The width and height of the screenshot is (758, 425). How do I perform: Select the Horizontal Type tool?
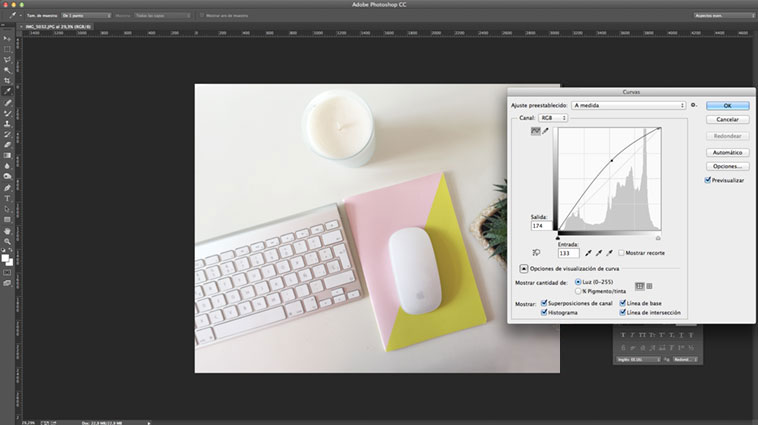tap(7, 198)
